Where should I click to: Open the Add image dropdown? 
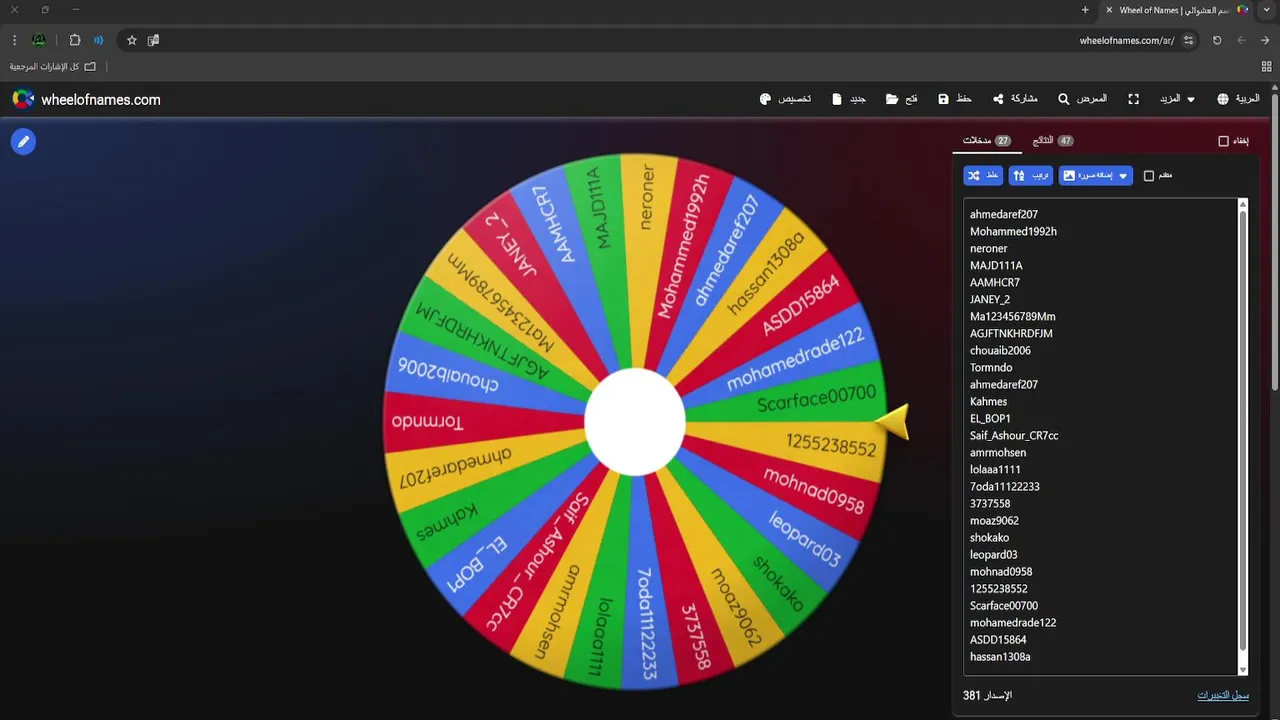(x=1096, y=175)
